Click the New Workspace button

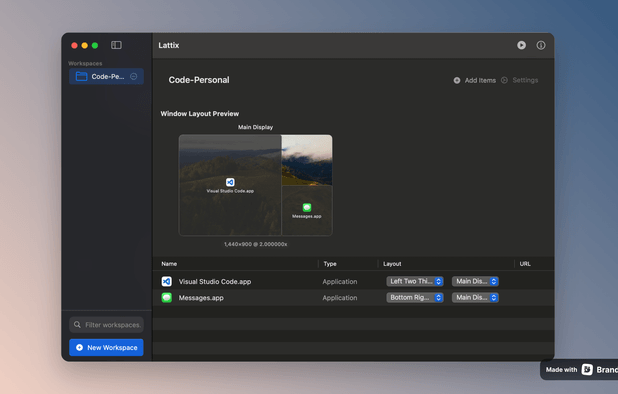[x=106, y=348]
